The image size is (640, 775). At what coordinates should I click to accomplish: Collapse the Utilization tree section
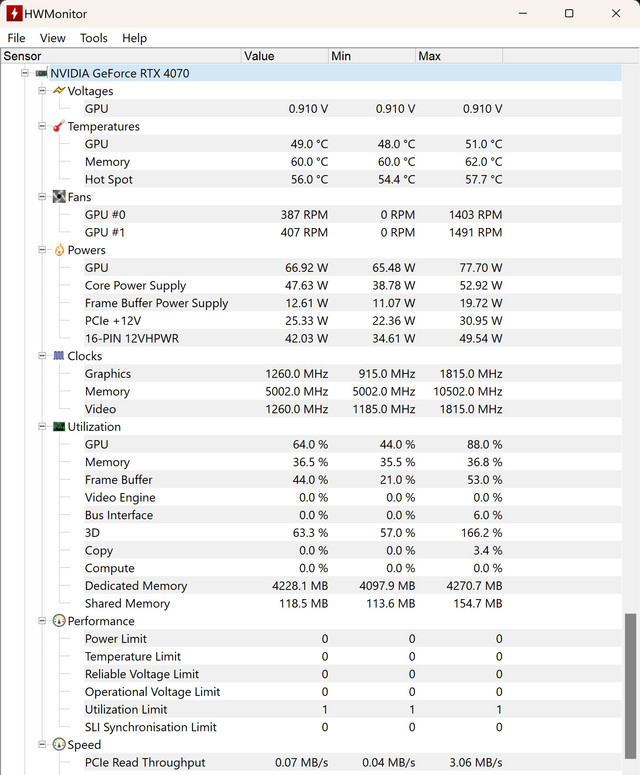(x=42, y=427)
